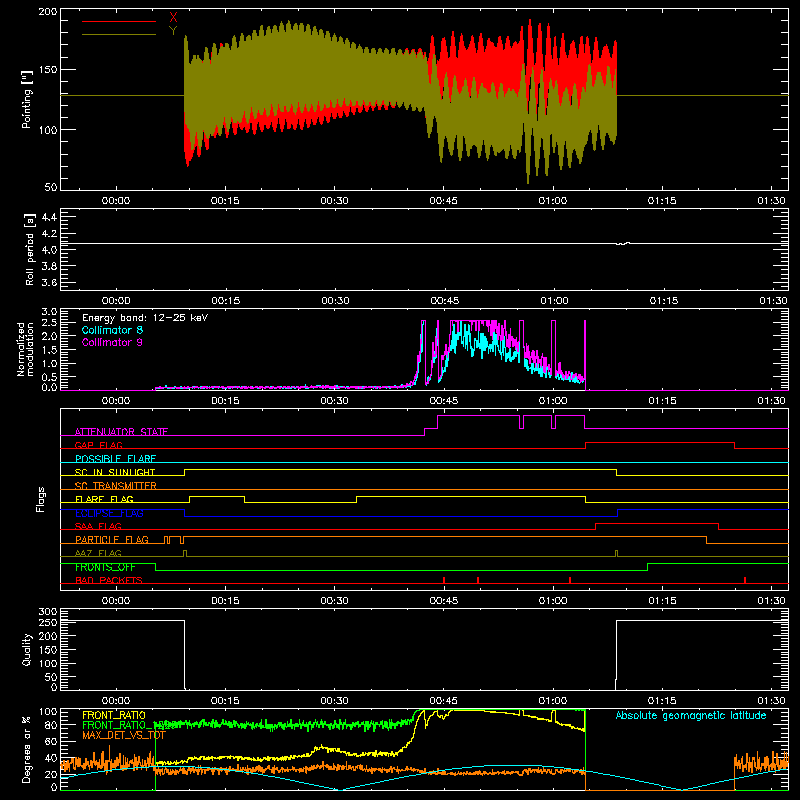This screenshot has height=800, width=800.
Task: Select the Quality axis title
Action: [x=27, y=649]
